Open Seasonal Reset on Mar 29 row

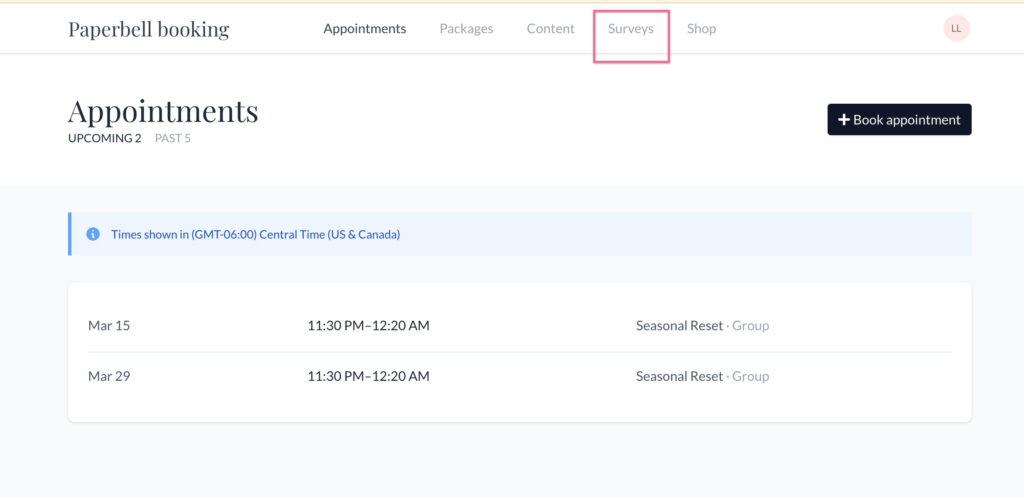click(679, 377)
